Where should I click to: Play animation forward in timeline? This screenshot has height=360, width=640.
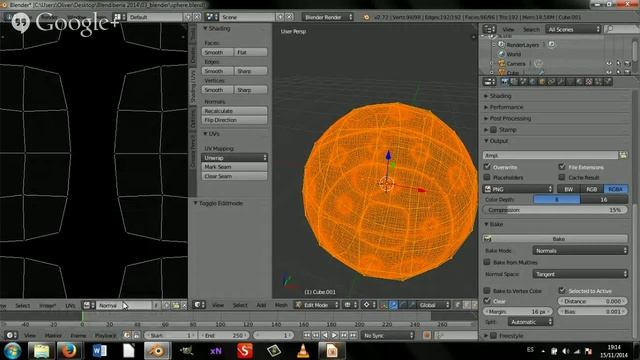coord(334,335)
